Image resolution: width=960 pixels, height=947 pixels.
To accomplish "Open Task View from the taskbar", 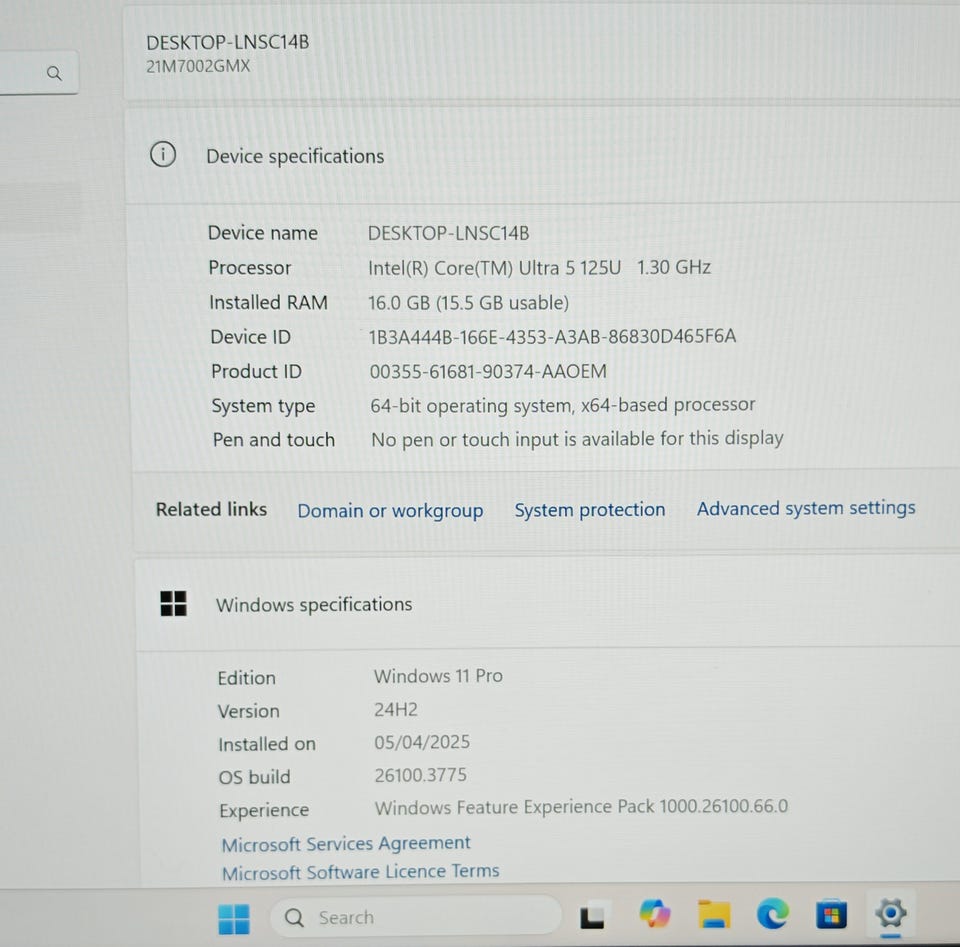I will point(594,916).
